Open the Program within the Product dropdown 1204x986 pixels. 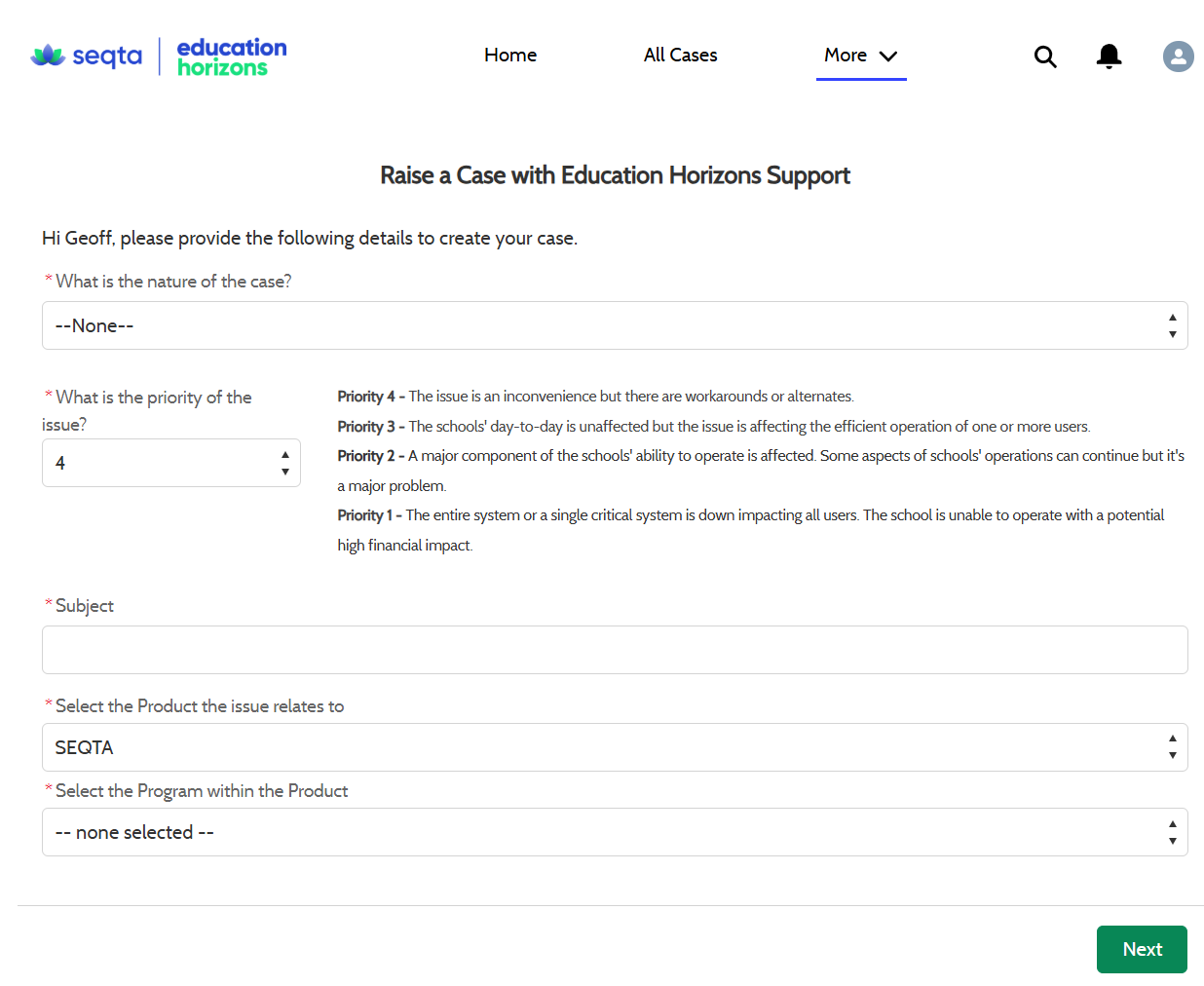615,831
